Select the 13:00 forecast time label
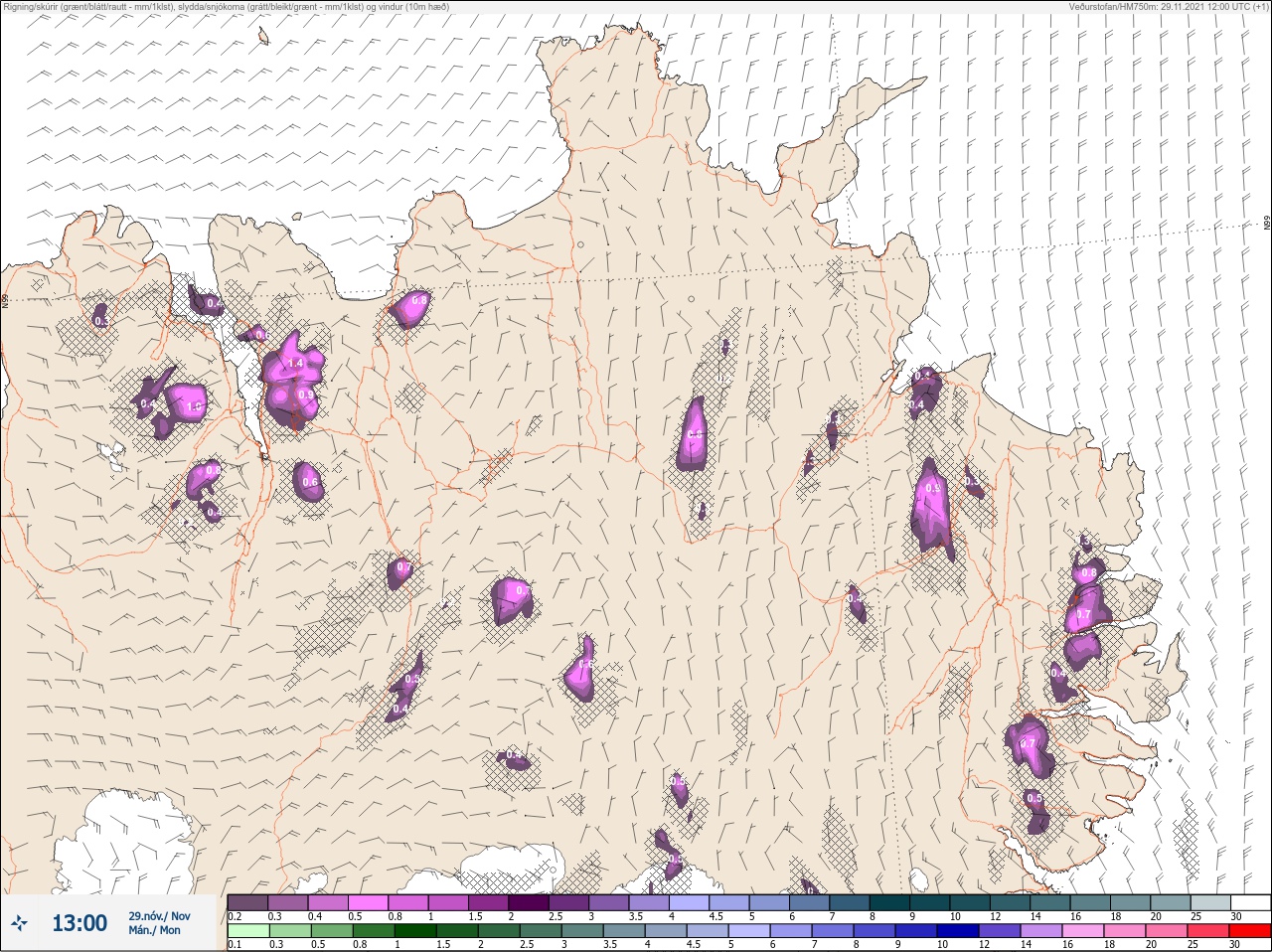The image size is (1272, 952). [x=79, y=923]
